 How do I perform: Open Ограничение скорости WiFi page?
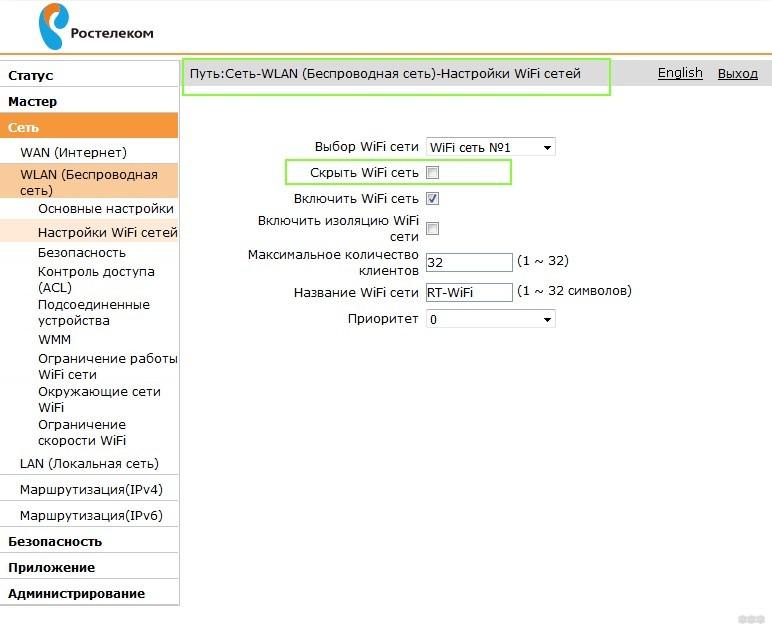(x=82, y=432)
